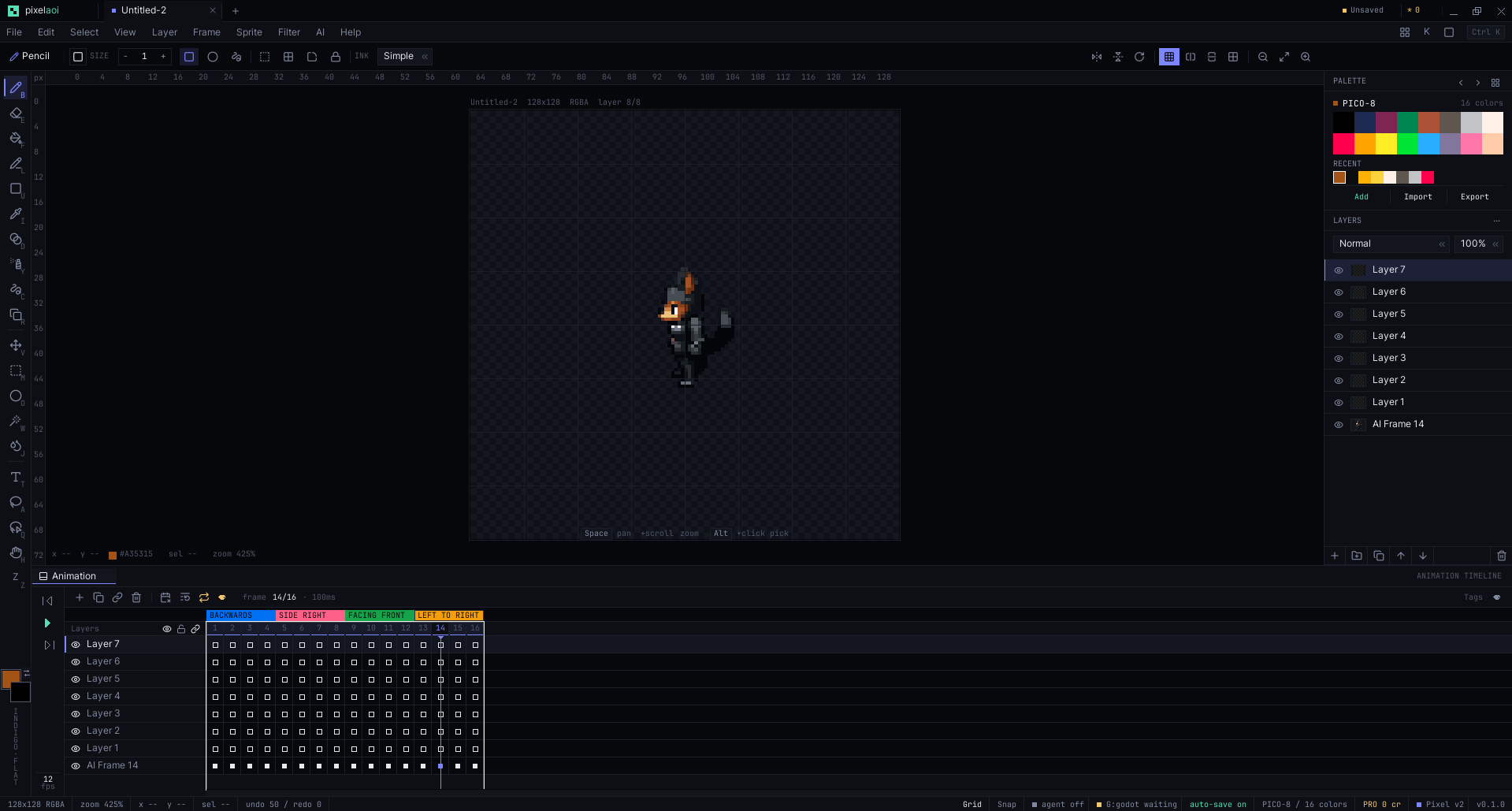
Task: Delete selected layer in Layers panel
Action: (1502, 556)
